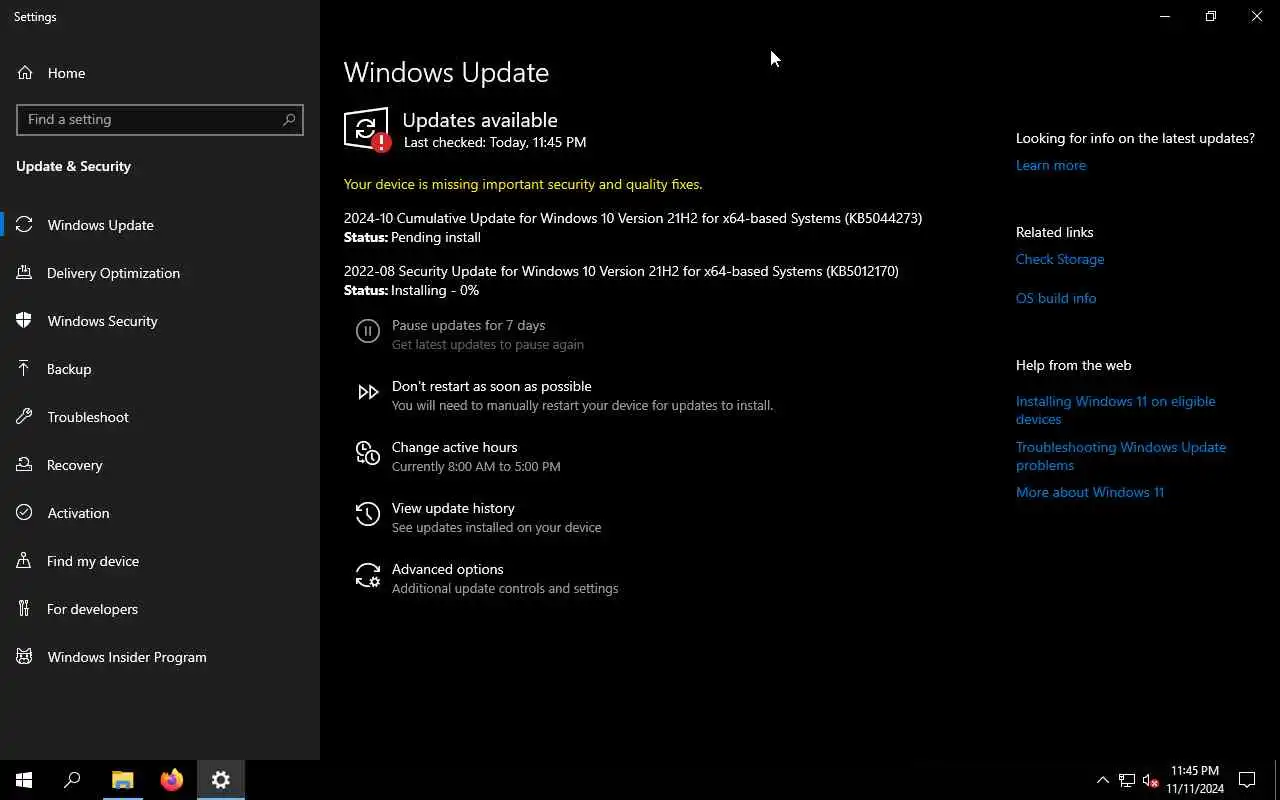
Task: Click the fast-forward restart icon
Action: [x=368, y=393]
